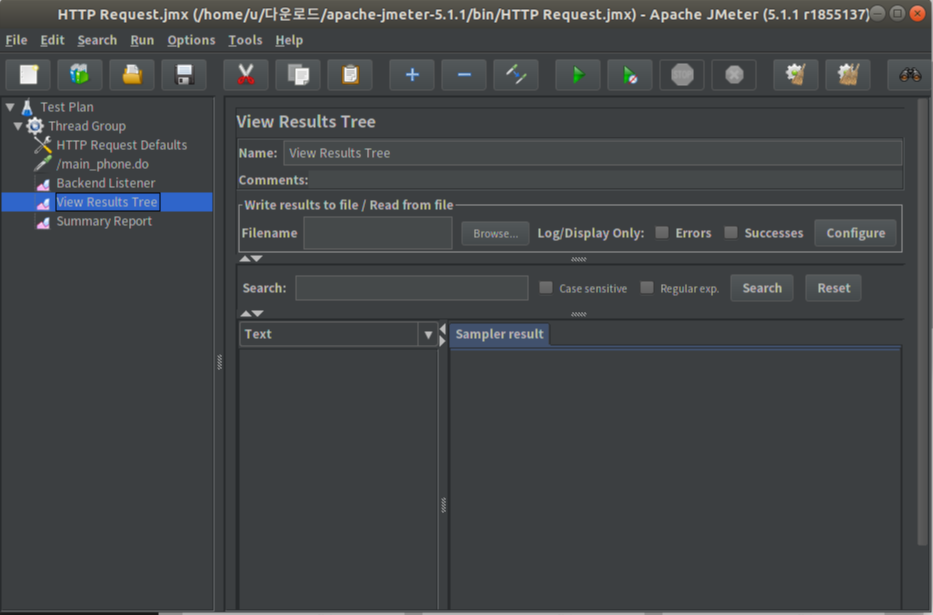Click the Summary Report graph icon
The height and width of the screenshot is (615, 933).
coord(43,222)
